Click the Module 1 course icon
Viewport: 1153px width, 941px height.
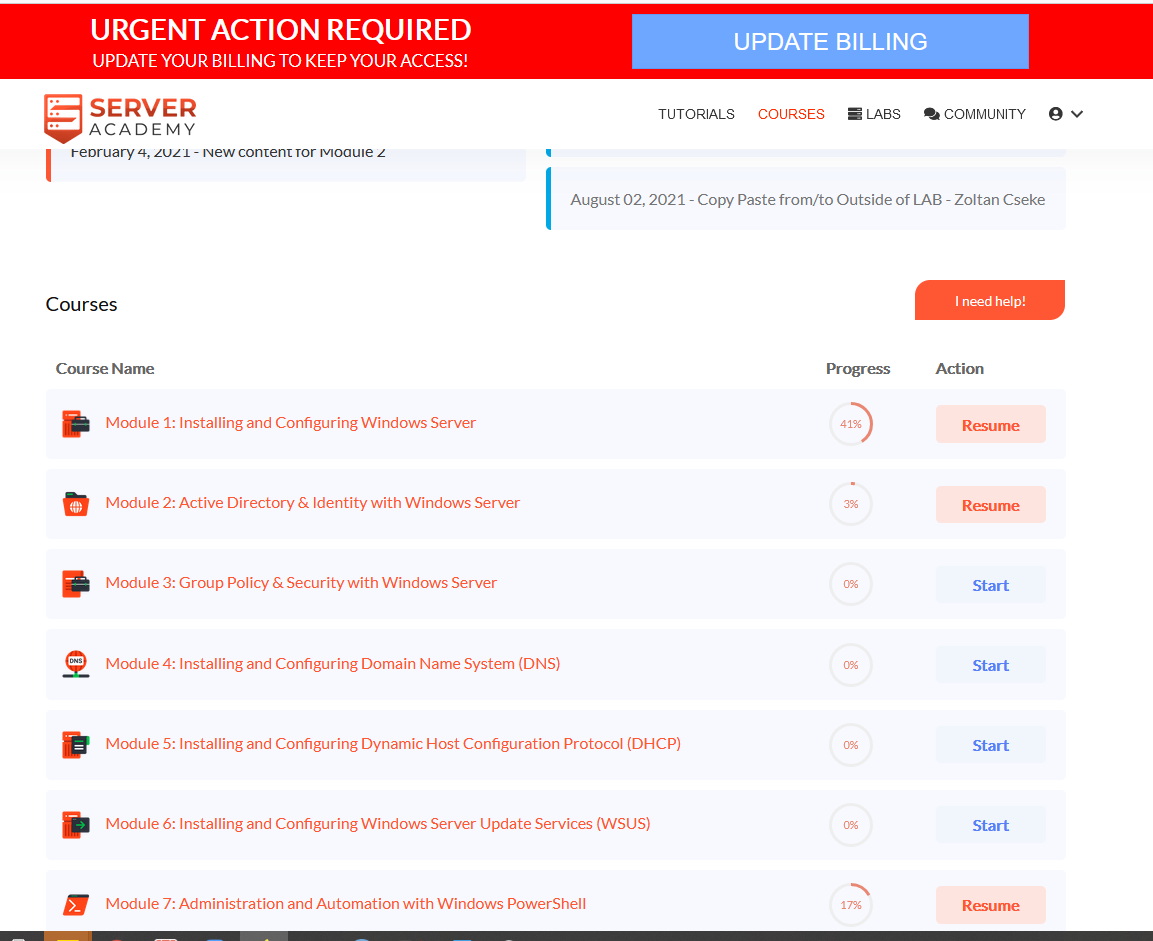click(x=76, y=424)
